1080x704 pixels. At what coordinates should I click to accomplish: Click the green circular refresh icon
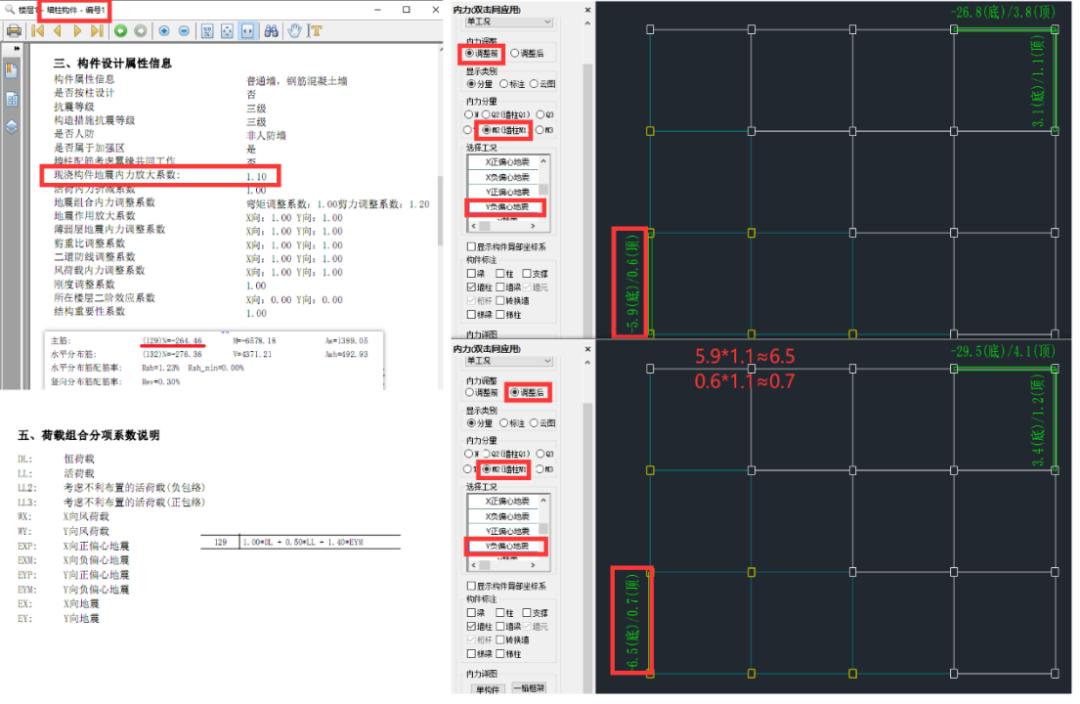tap(120, 31)
